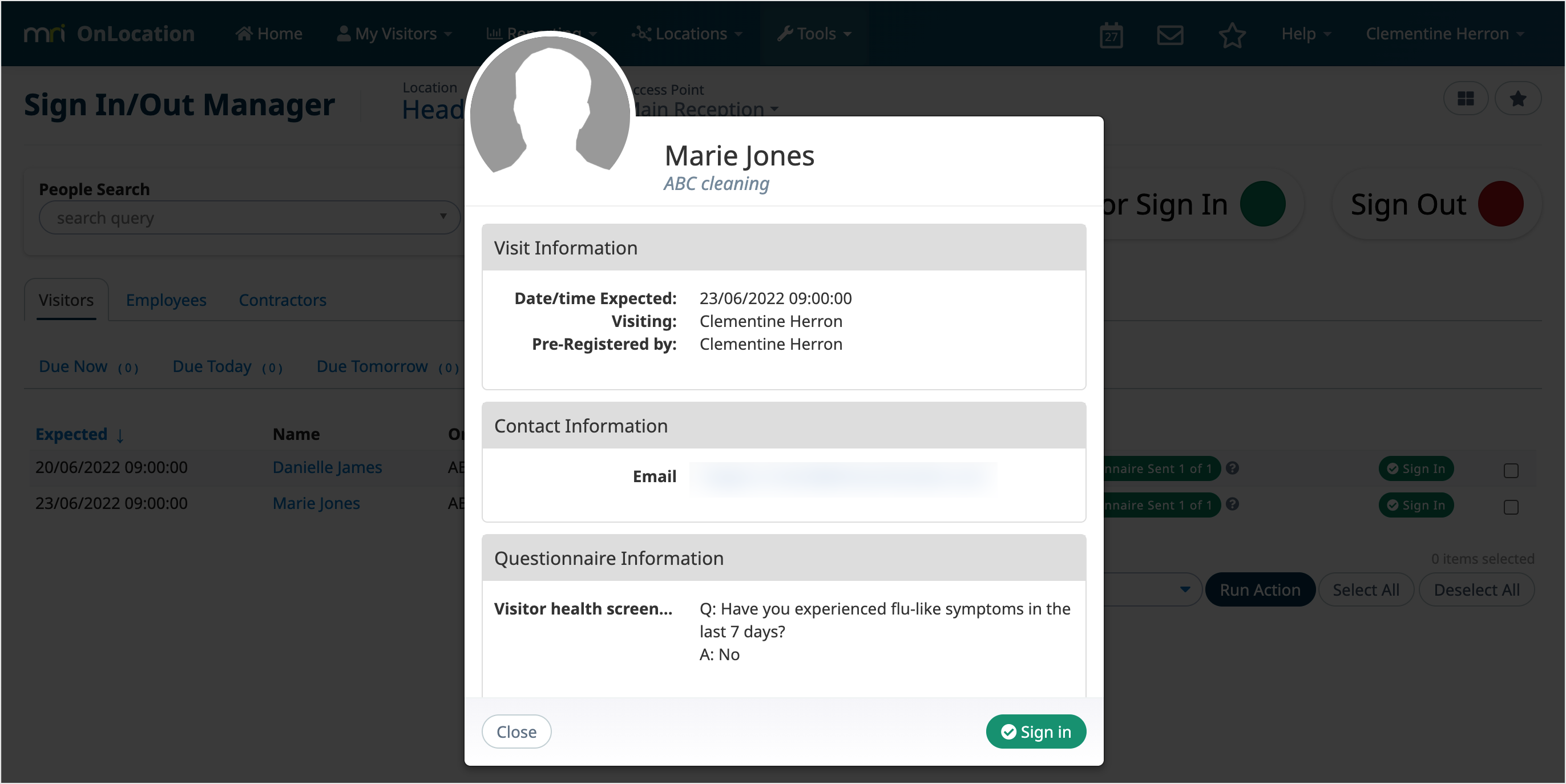Tick checkbox for Marie Jones row
The height and width of the screenshot is (784, 1566).
(1511, 507)
